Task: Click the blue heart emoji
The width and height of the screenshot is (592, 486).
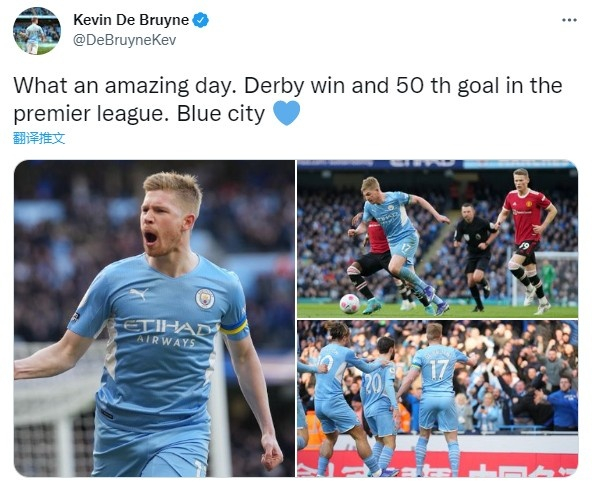Action: (x=286, y=113)
